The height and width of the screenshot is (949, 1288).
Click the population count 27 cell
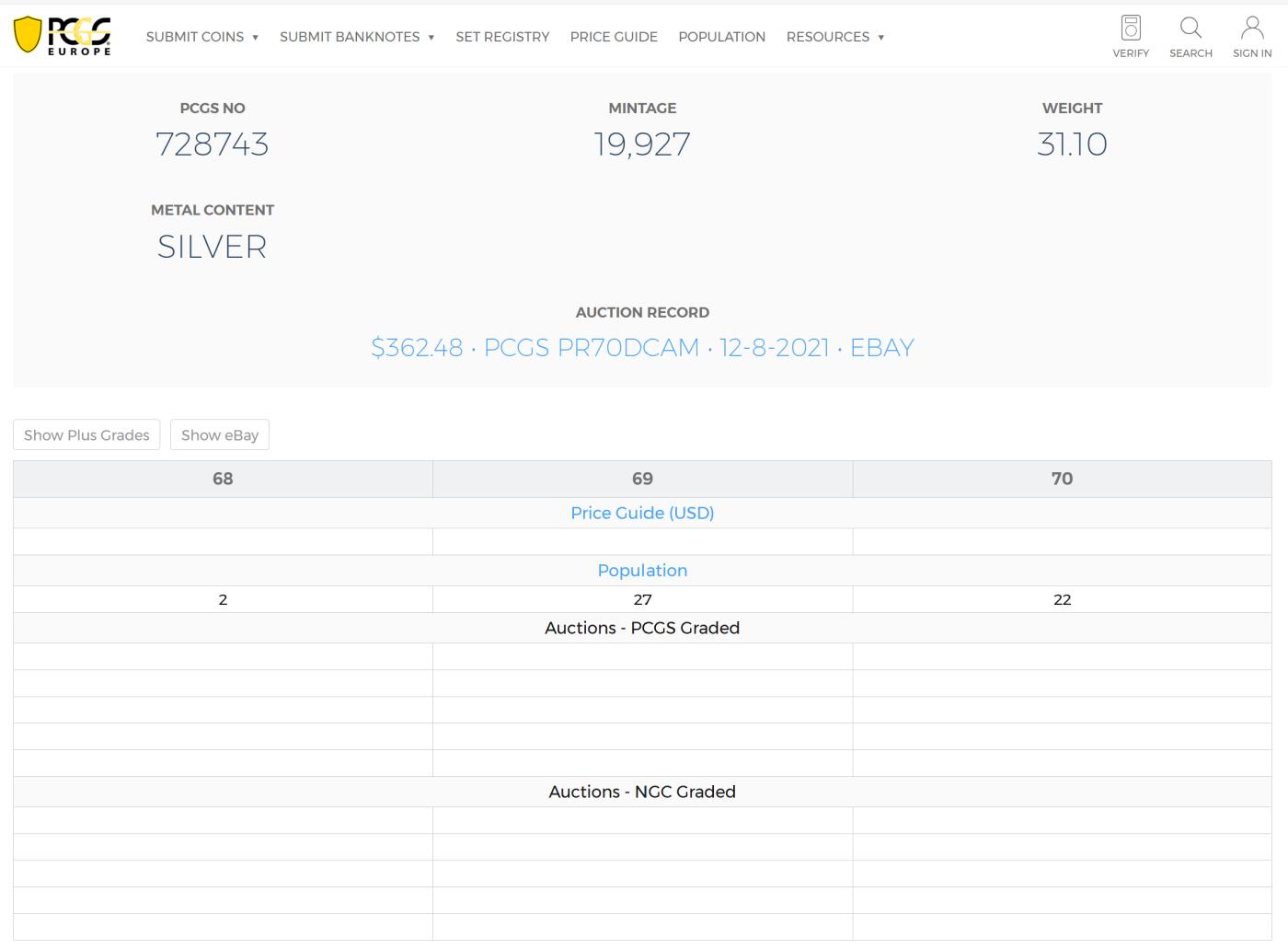coord(642,600)
